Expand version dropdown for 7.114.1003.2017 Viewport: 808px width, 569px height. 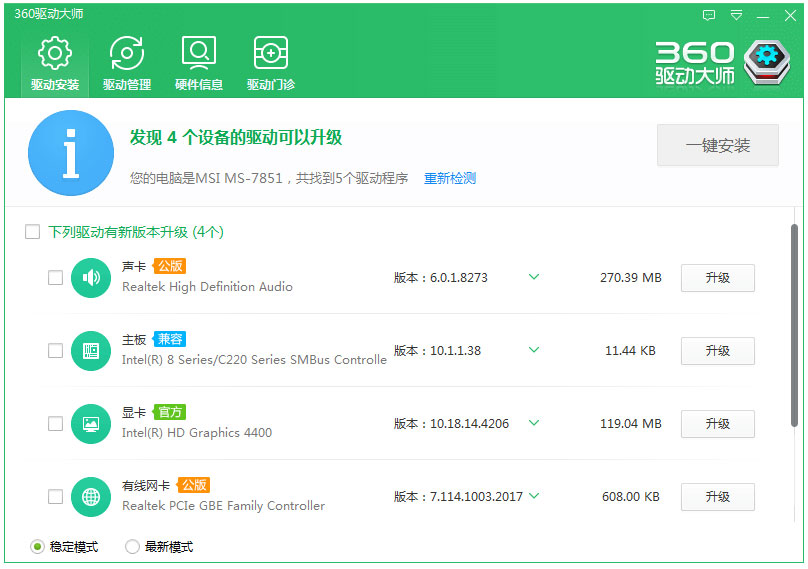point(534,496)
